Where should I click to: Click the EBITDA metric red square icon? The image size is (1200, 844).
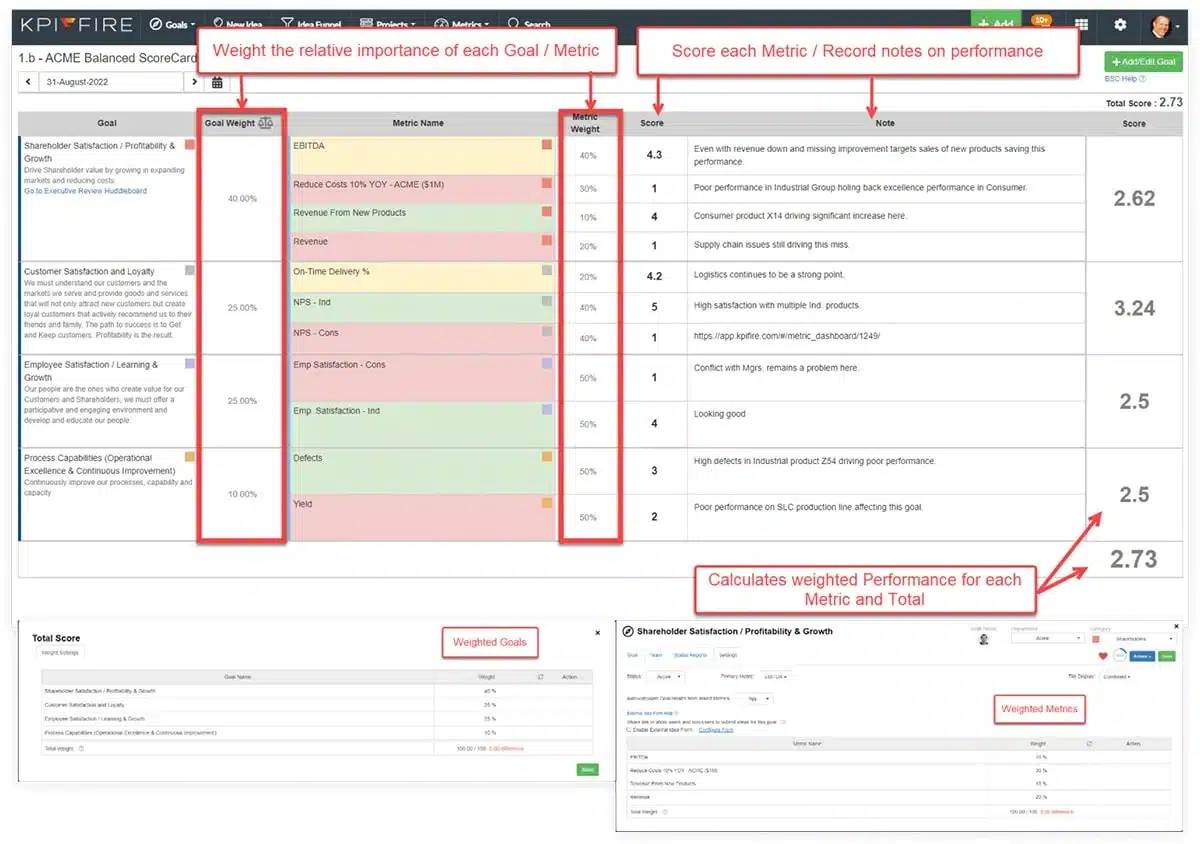(x=547, y=145)
